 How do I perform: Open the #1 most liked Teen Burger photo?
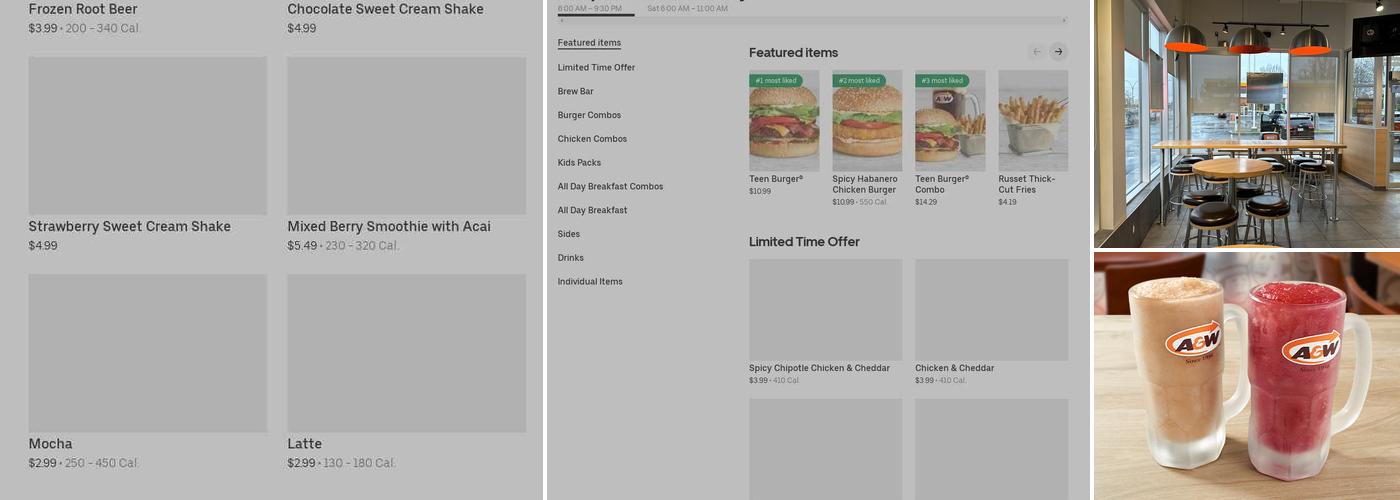[784, 120]
